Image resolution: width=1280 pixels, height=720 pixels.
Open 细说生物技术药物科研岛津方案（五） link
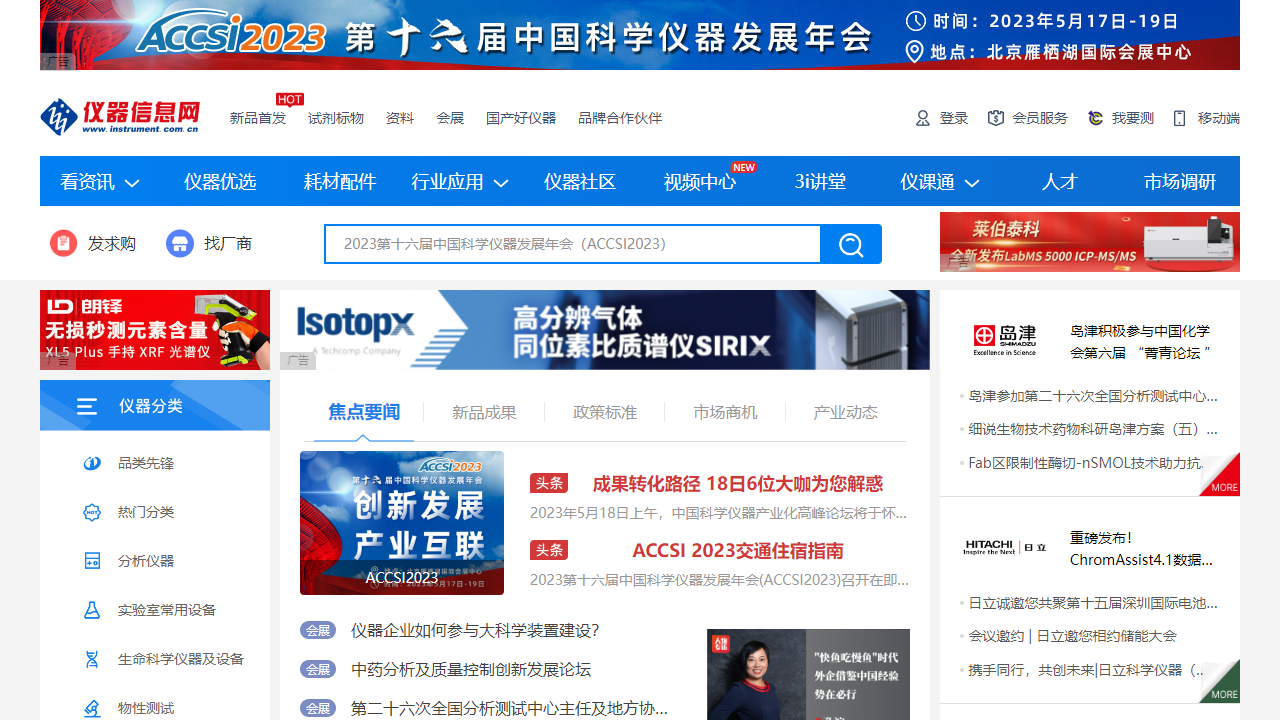coord(1093,429)
